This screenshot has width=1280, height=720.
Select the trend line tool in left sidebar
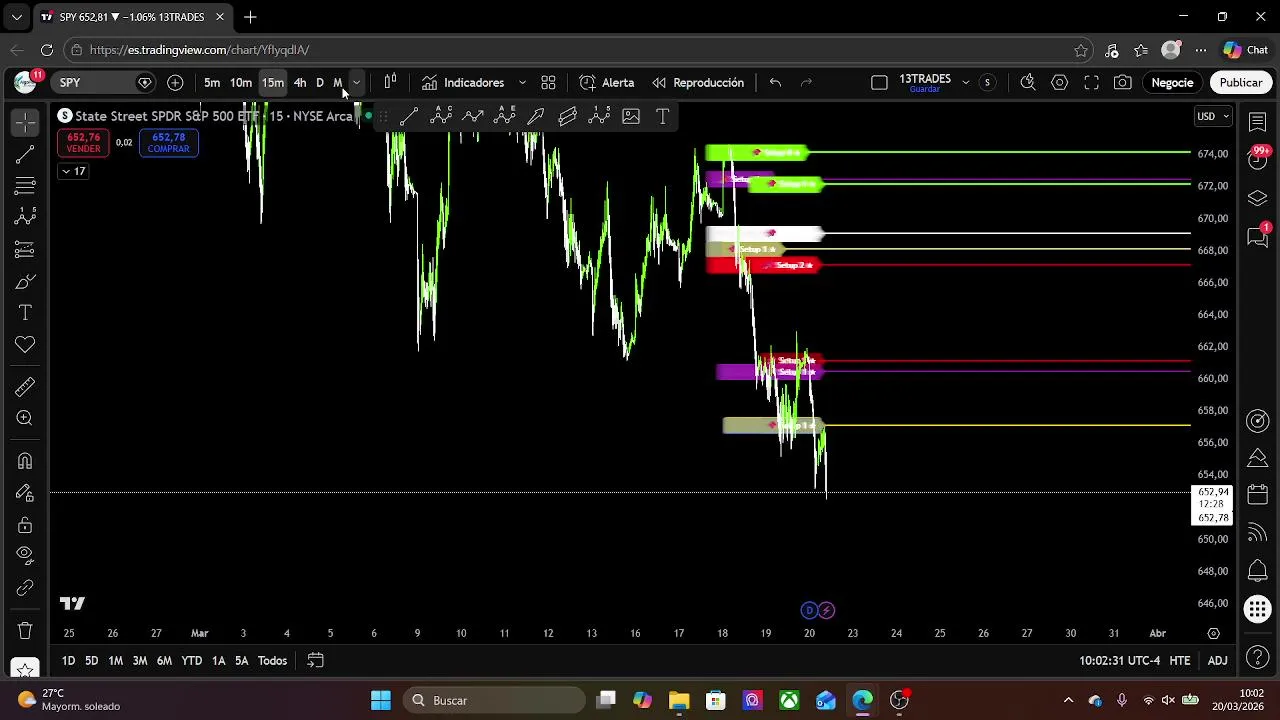(x=25, y=154)
